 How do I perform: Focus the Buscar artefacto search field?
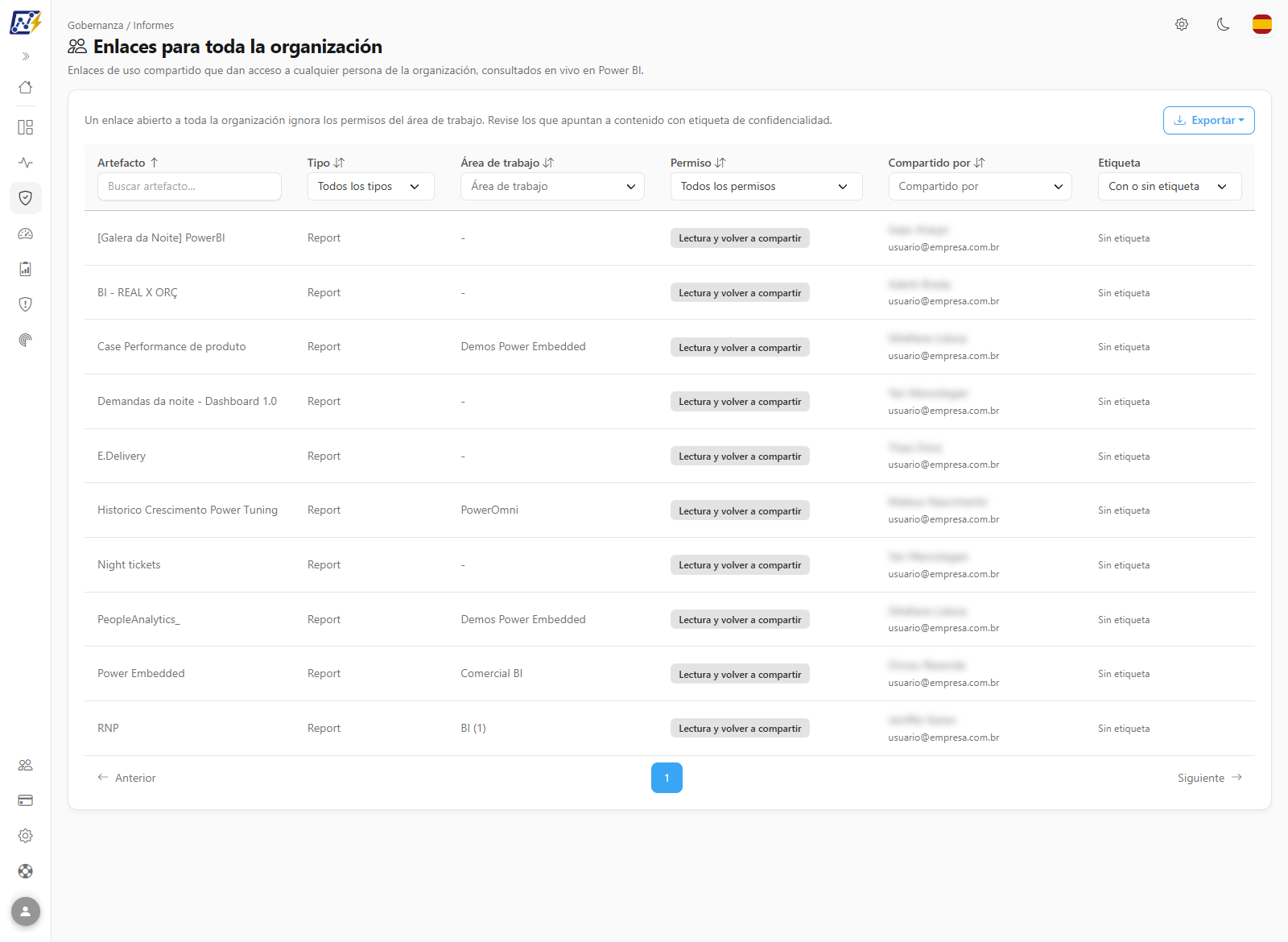(x=189, y=186)
